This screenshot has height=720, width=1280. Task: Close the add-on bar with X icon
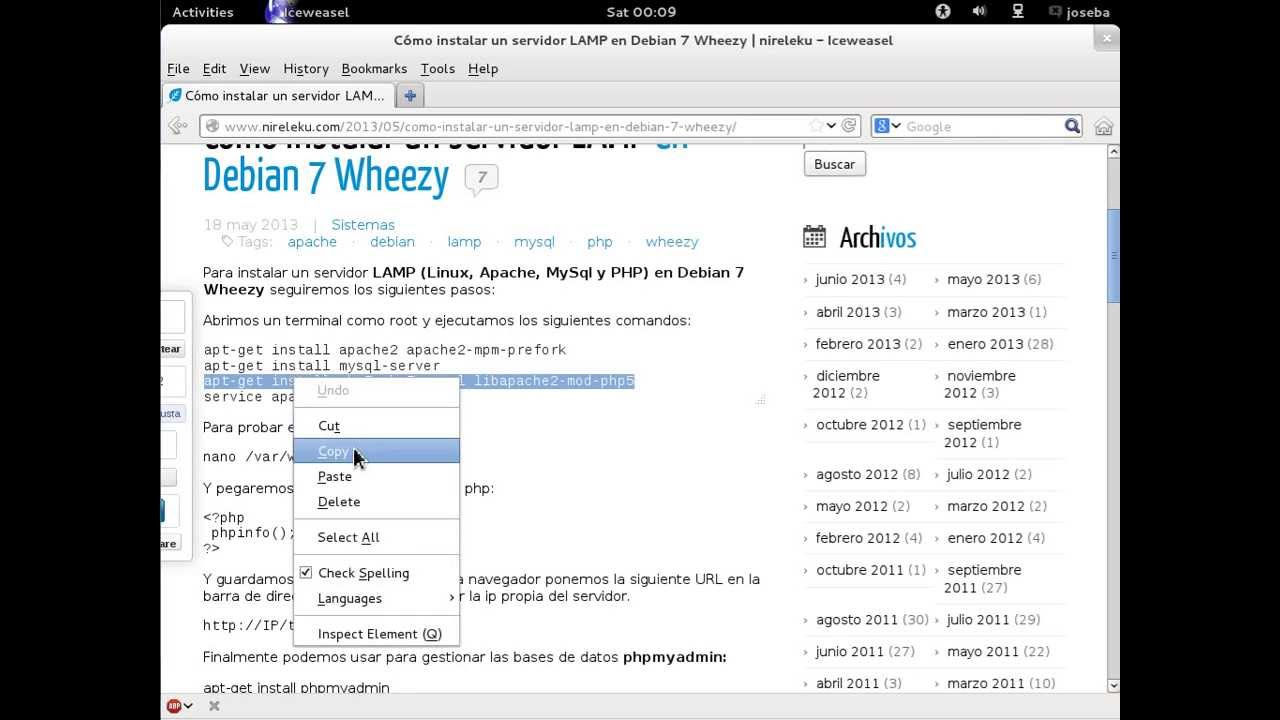click(214, 706)
